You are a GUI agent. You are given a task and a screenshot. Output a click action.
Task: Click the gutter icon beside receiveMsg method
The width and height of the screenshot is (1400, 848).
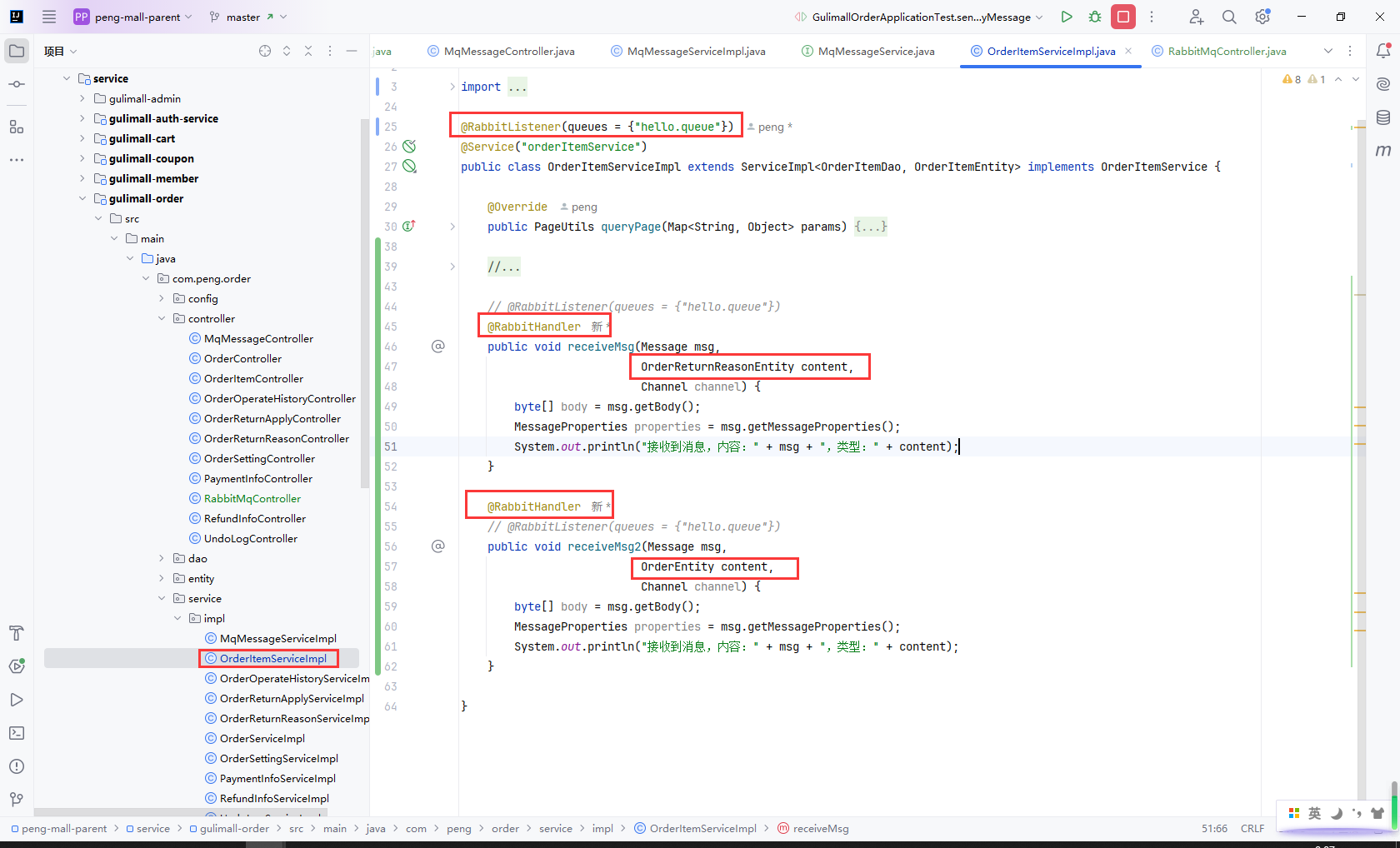[438, 347]
